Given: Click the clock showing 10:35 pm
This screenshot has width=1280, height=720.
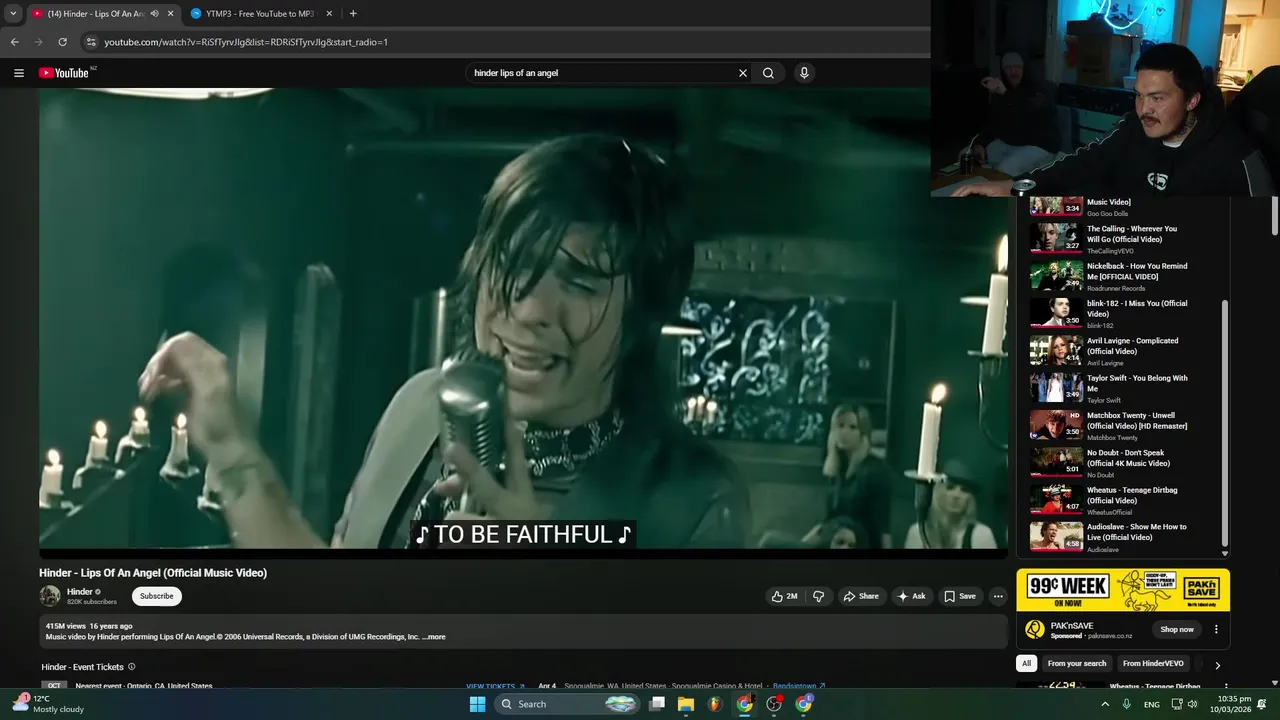Looking at the screenshot, I should 1230,704.
